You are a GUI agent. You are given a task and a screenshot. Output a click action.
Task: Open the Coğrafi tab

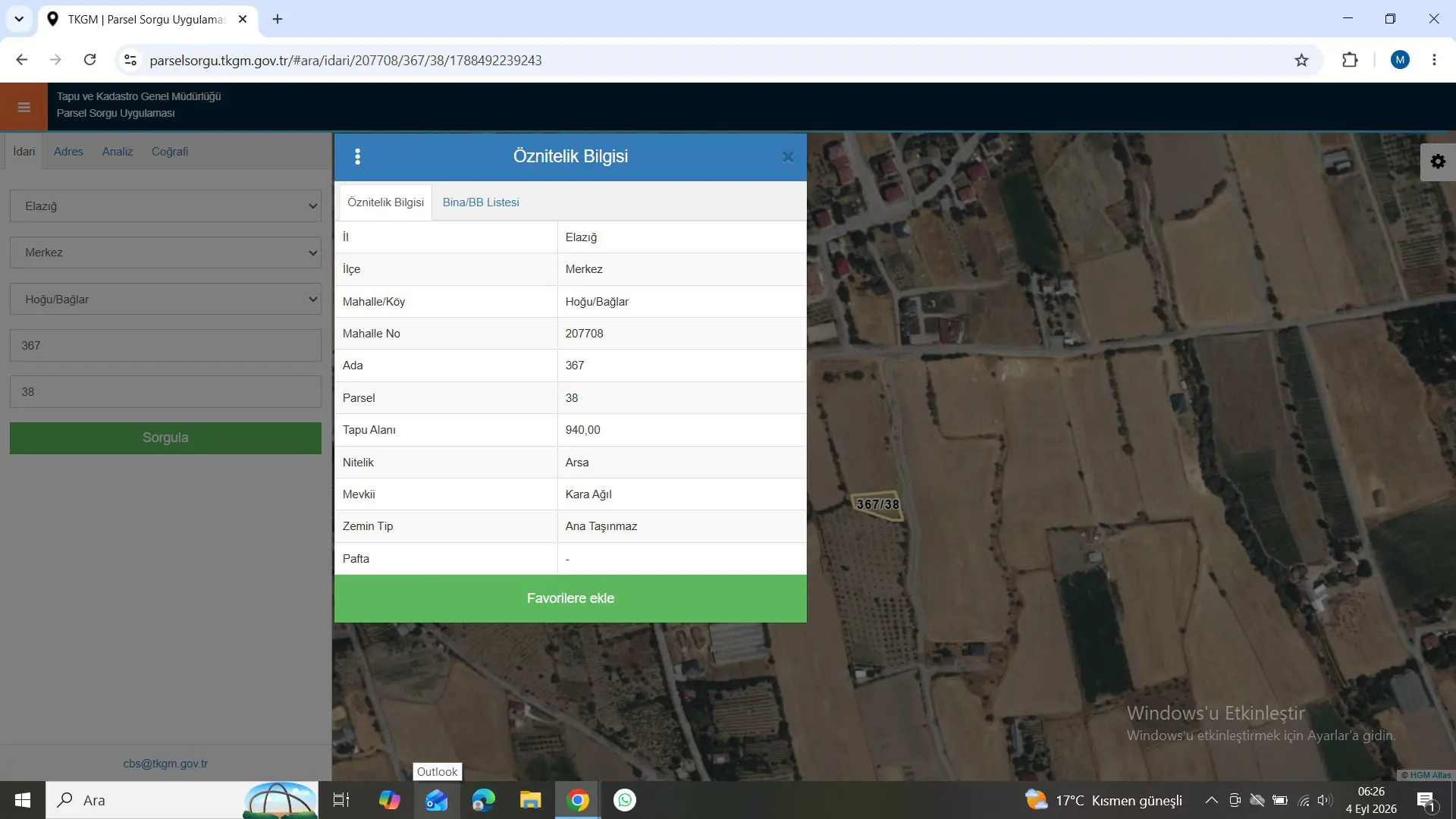[x=170, y=152]
